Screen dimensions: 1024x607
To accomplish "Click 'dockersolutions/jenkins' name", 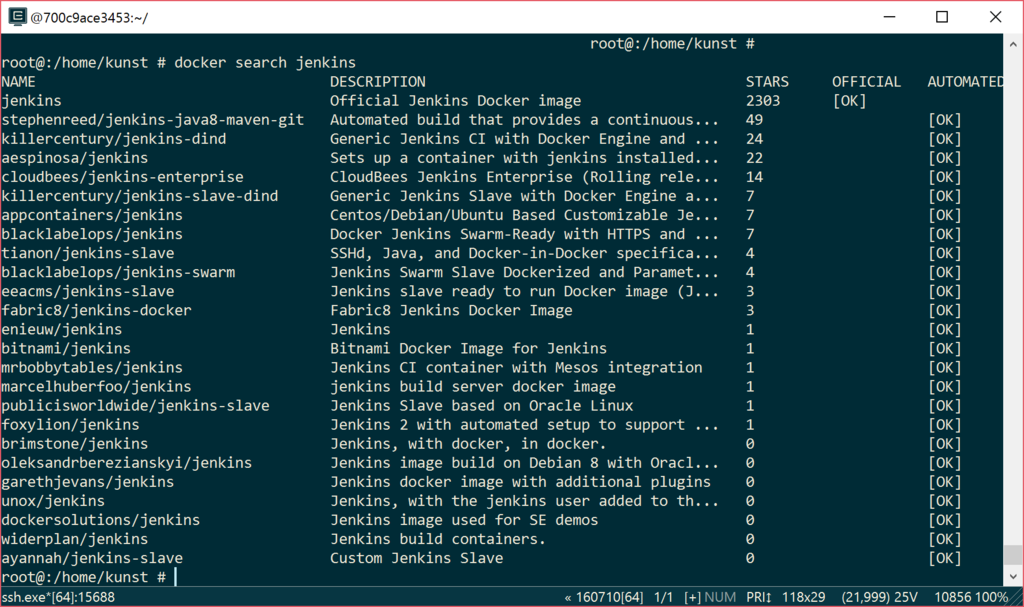I will 101,519.
